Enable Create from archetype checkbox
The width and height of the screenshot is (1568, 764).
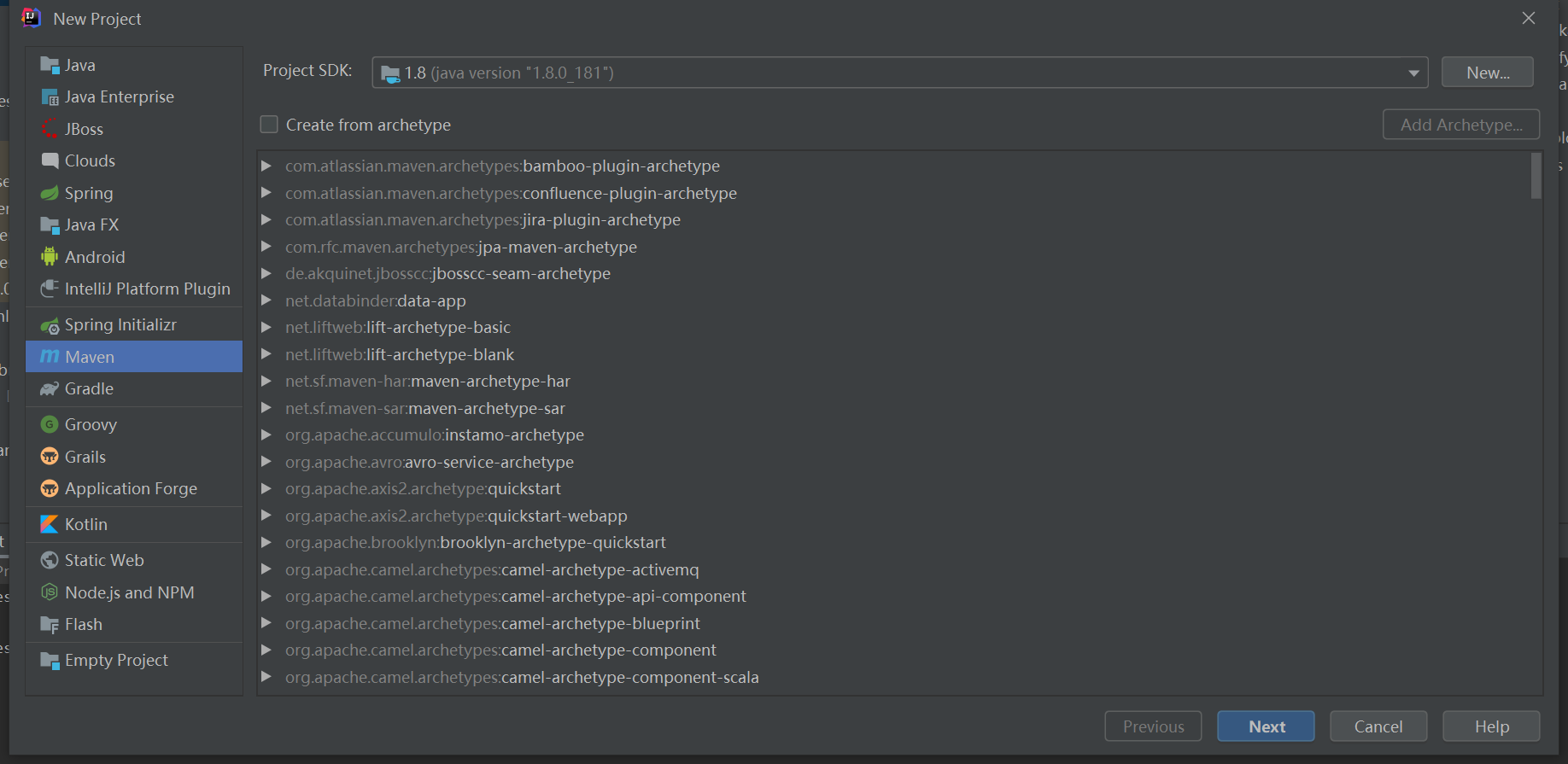click(269, 125)
